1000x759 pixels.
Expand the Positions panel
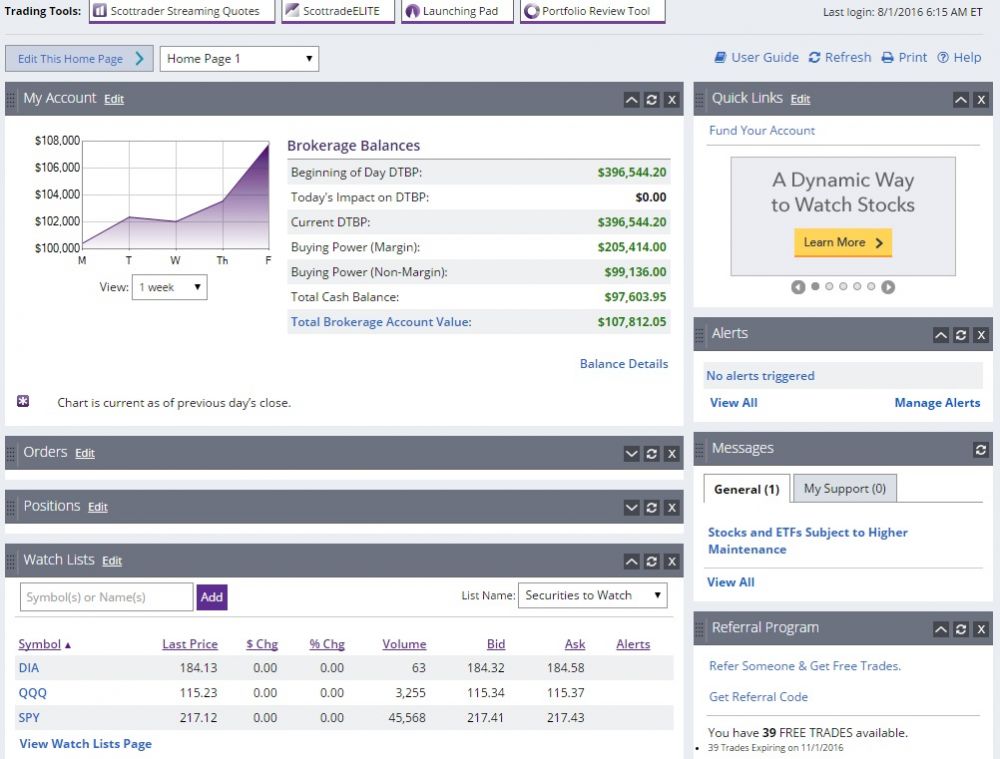pos(631,508)
